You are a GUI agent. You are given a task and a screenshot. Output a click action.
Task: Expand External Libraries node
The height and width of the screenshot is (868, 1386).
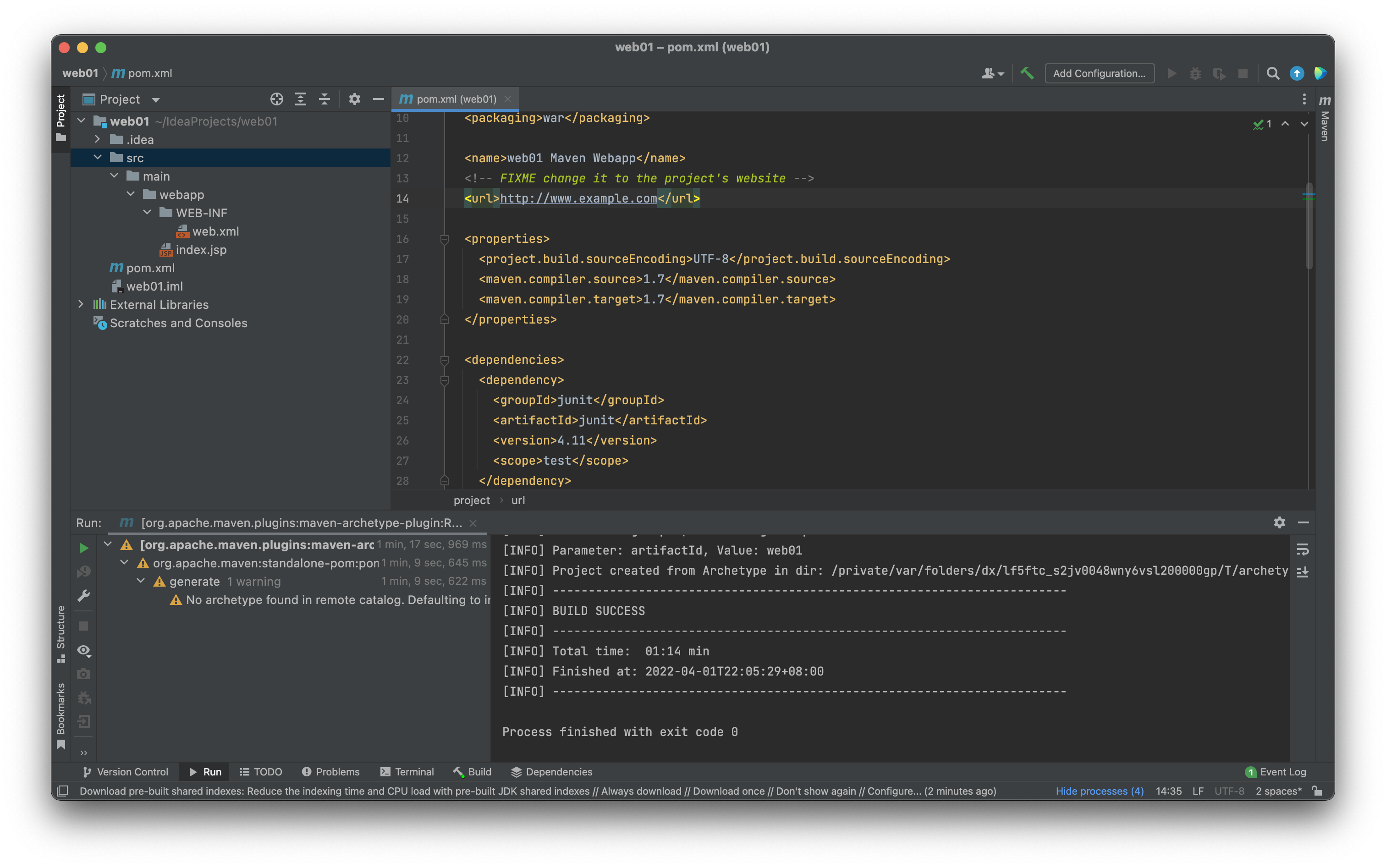[82, 304]
